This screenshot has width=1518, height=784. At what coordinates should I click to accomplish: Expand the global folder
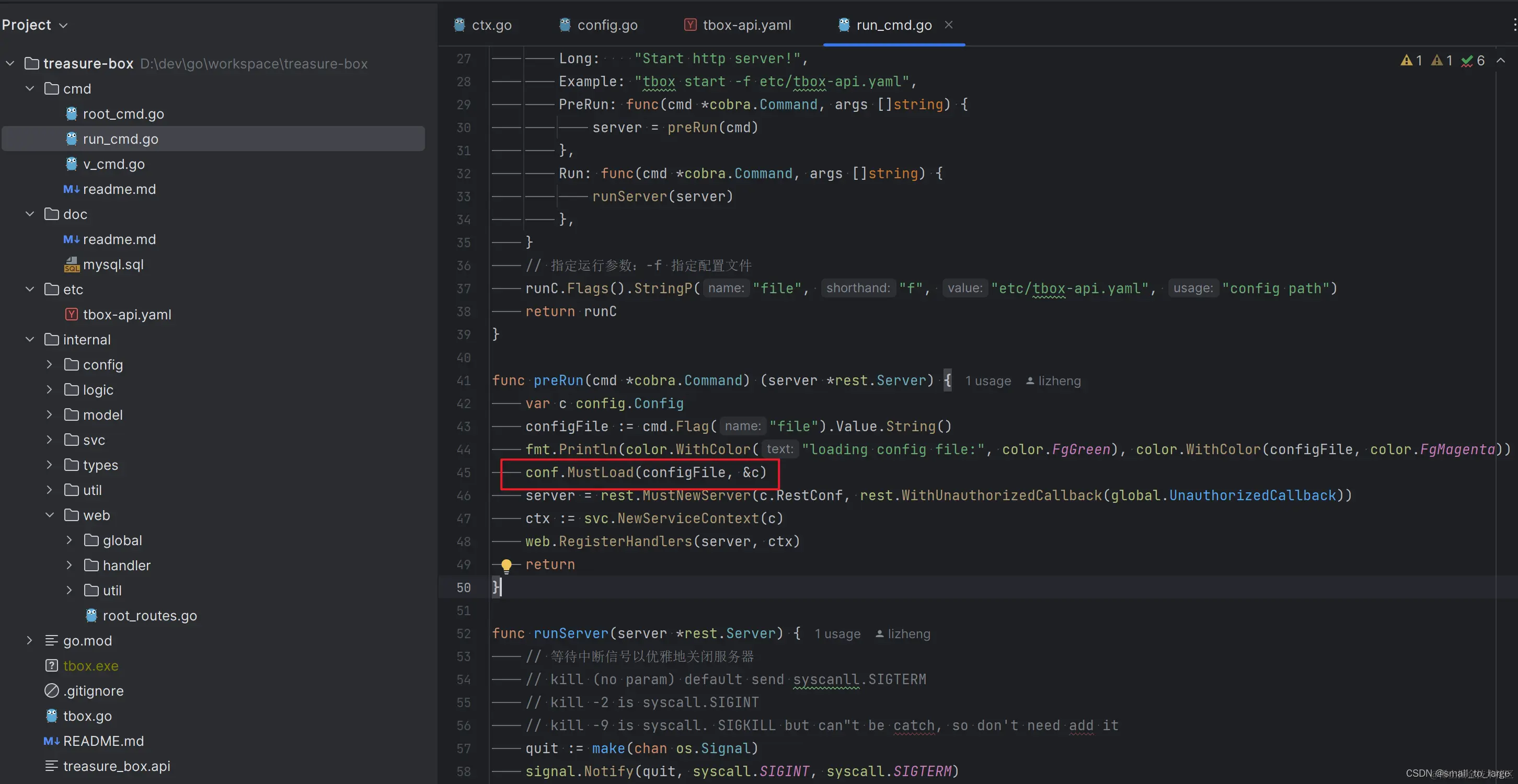tap(70, 540)
